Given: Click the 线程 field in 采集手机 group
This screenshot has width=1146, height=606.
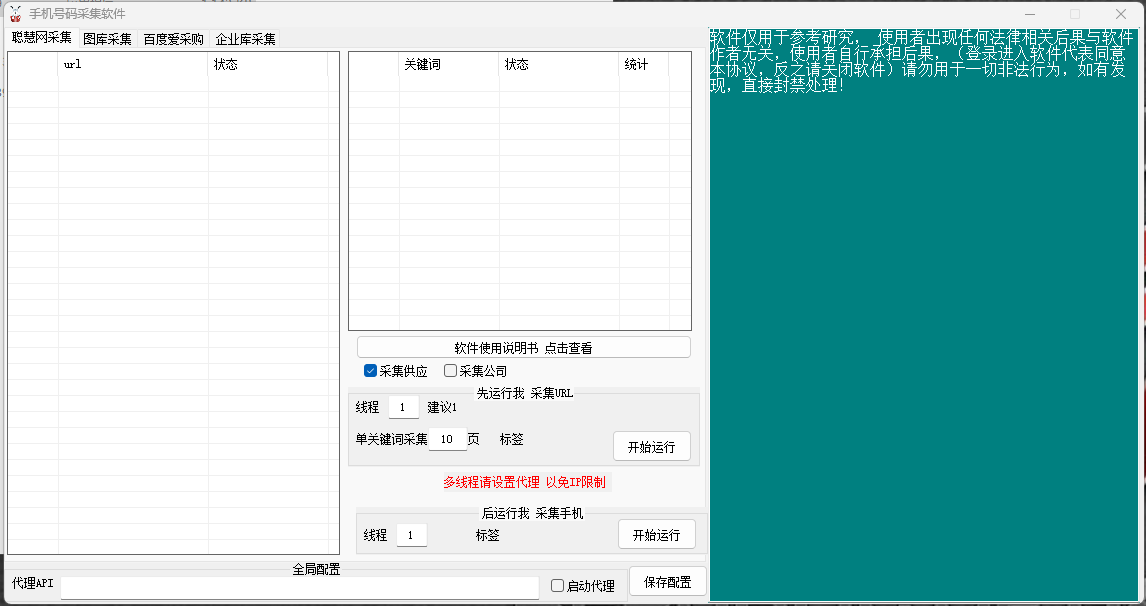Looking at the screenshot, I should (411, 535).
